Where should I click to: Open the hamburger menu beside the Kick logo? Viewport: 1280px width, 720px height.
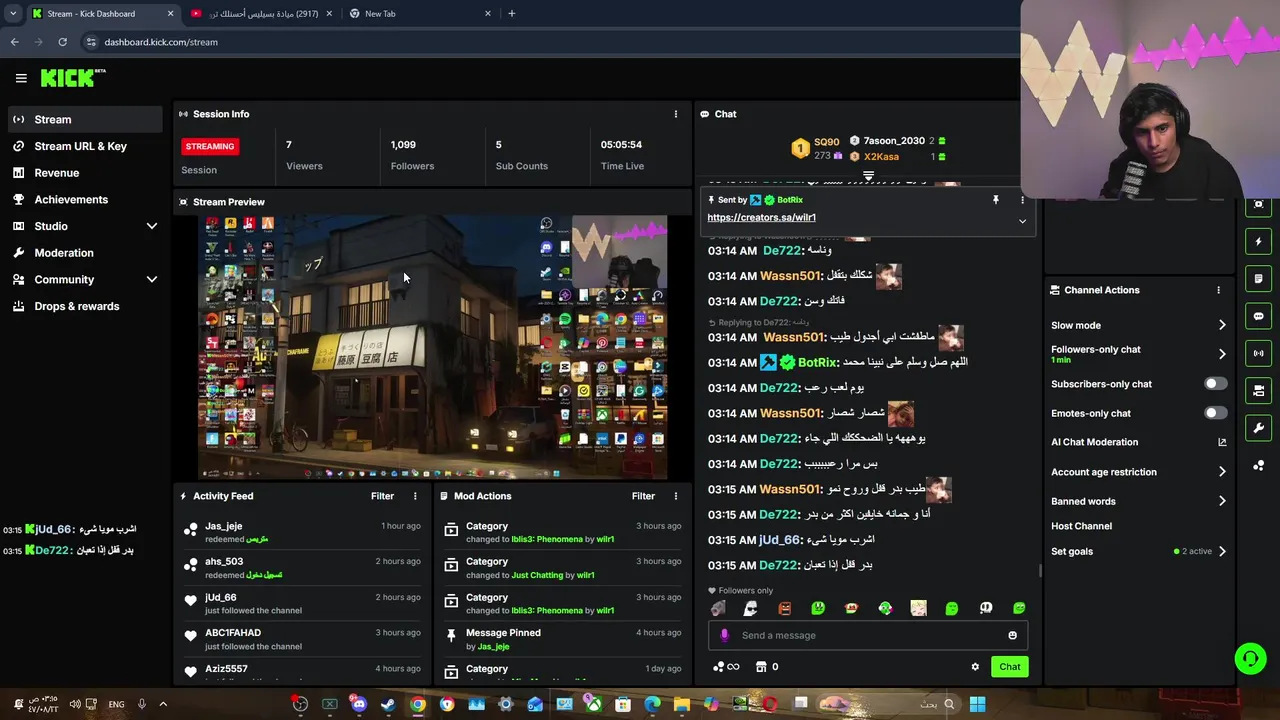(21, 78)
